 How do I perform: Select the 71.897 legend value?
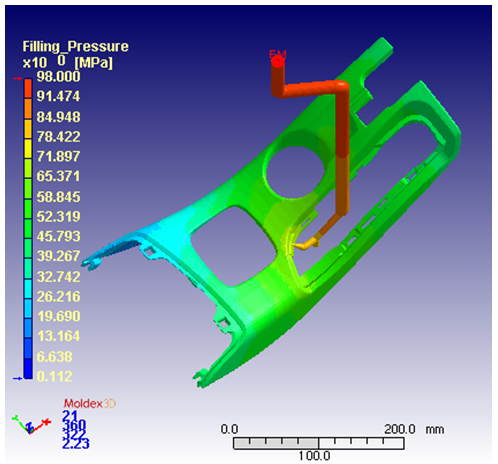pyautogui.click(x=58, y=156)
